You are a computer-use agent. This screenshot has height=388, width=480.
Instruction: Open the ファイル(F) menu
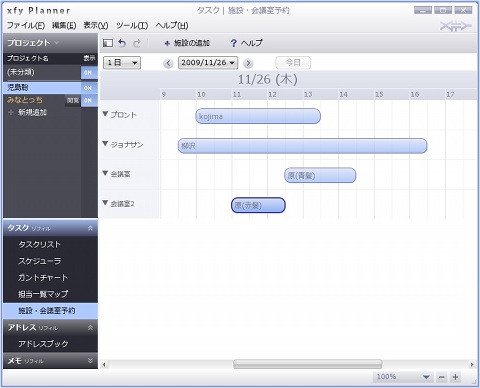(x=26, y=25)
